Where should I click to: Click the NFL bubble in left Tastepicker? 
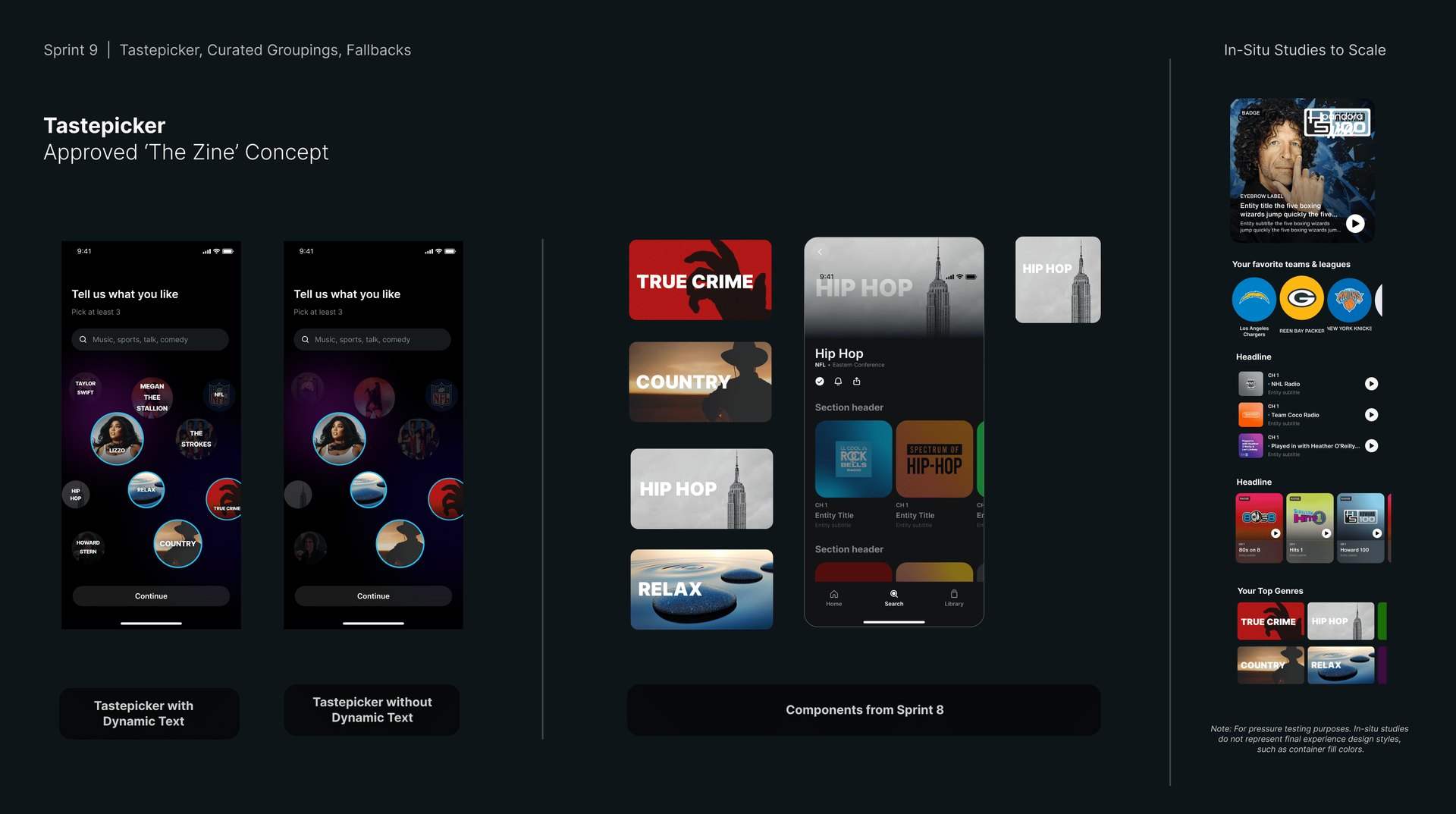click(x=219, y=394)
